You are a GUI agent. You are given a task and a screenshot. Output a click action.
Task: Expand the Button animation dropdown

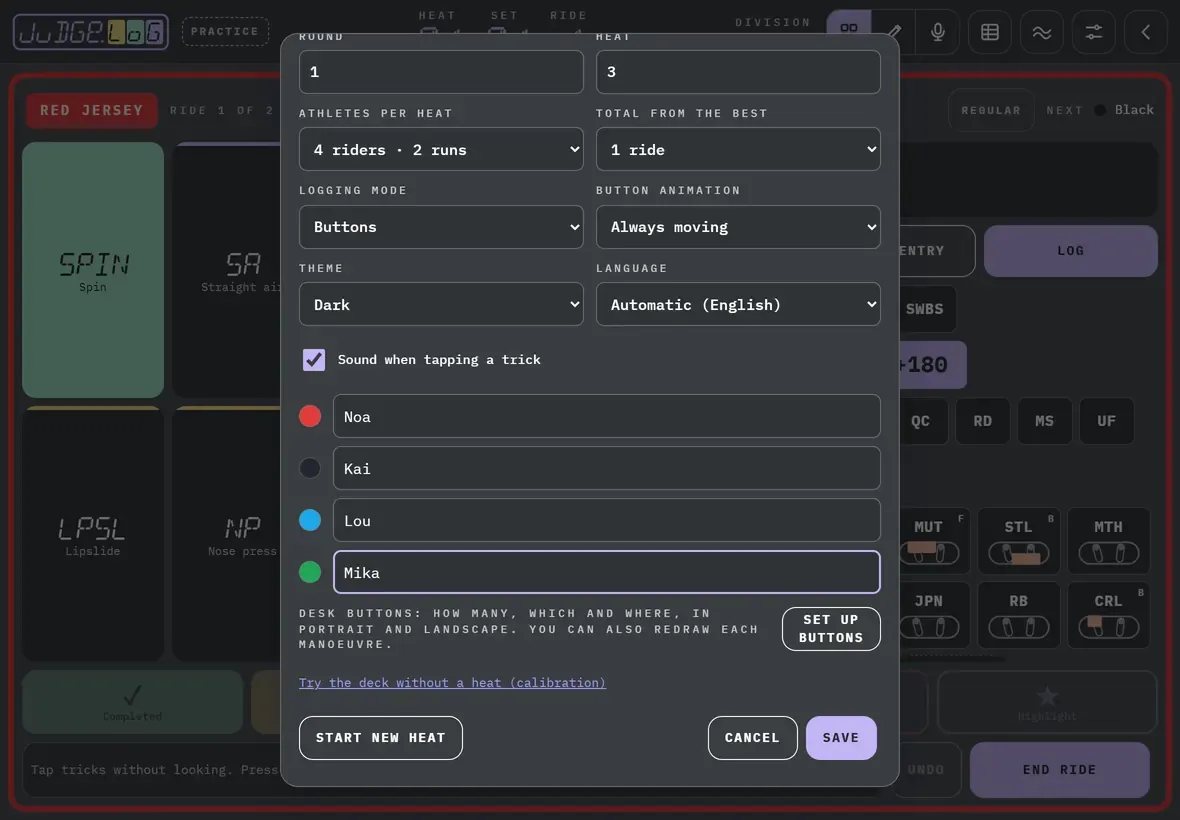point(738,226)
